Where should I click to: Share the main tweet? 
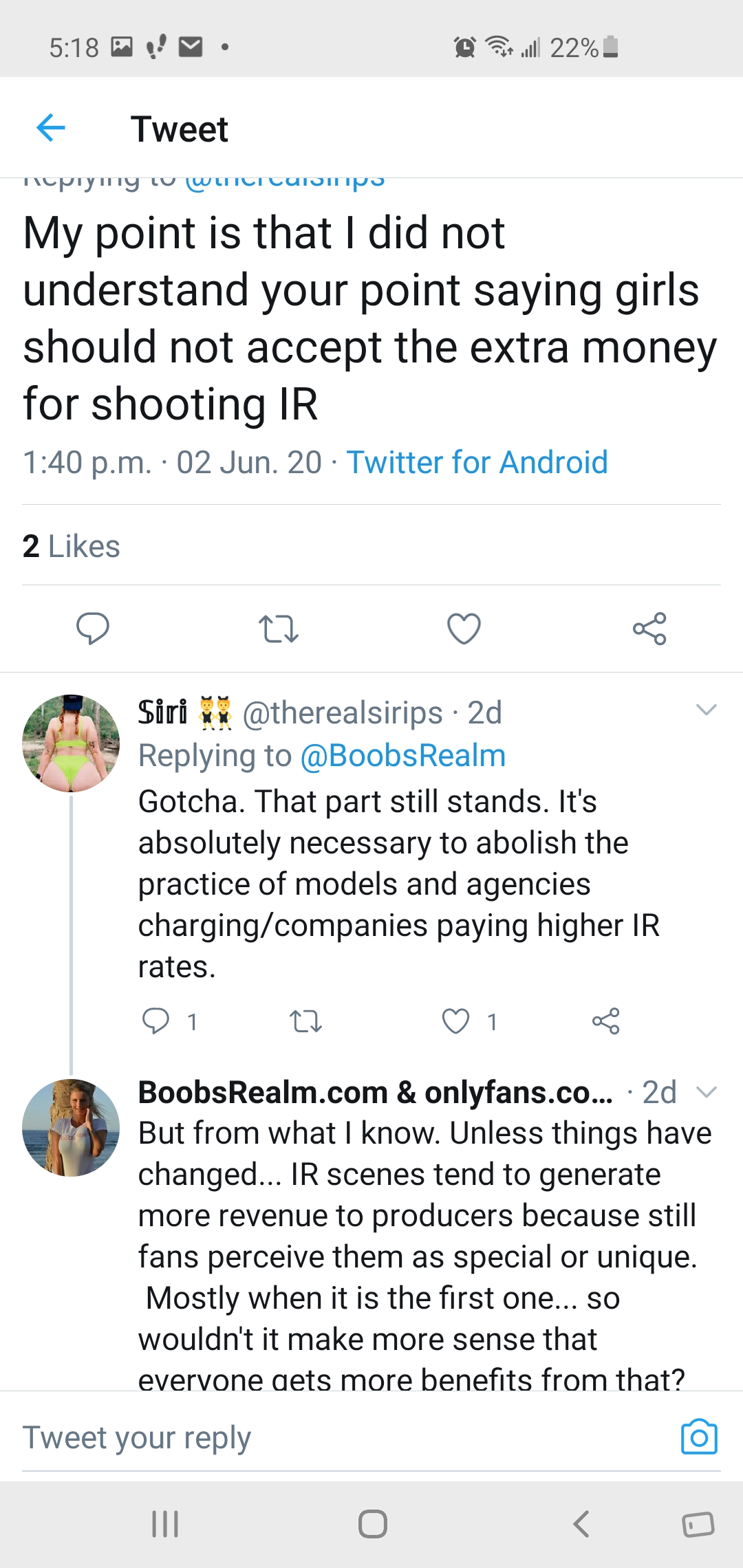pos(649,629)
